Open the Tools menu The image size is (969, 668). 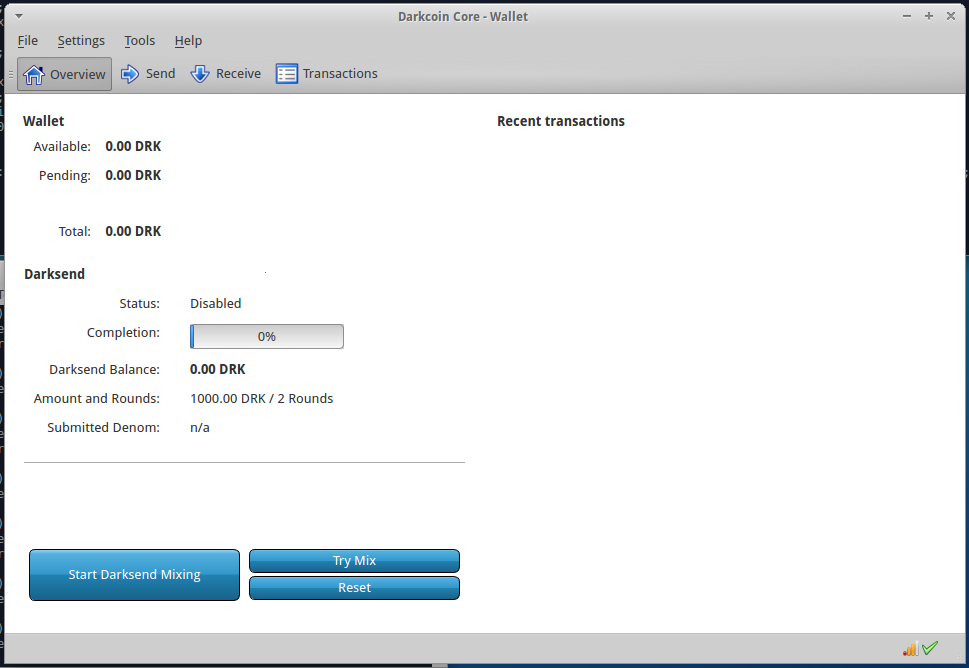[x=140, y=41]
